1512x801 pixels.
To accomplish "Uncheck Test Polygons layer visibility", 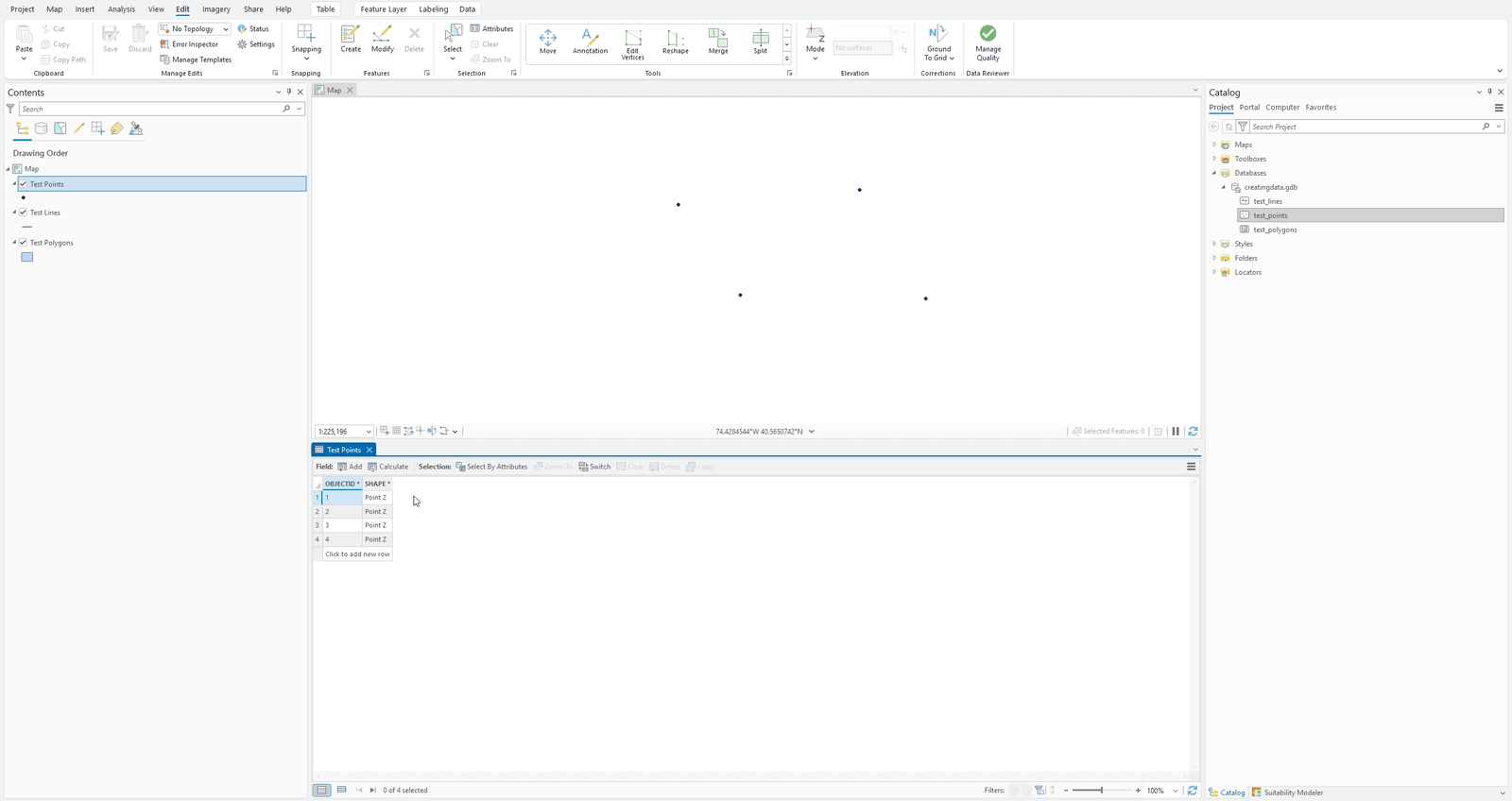I will [x=24, y=243].
